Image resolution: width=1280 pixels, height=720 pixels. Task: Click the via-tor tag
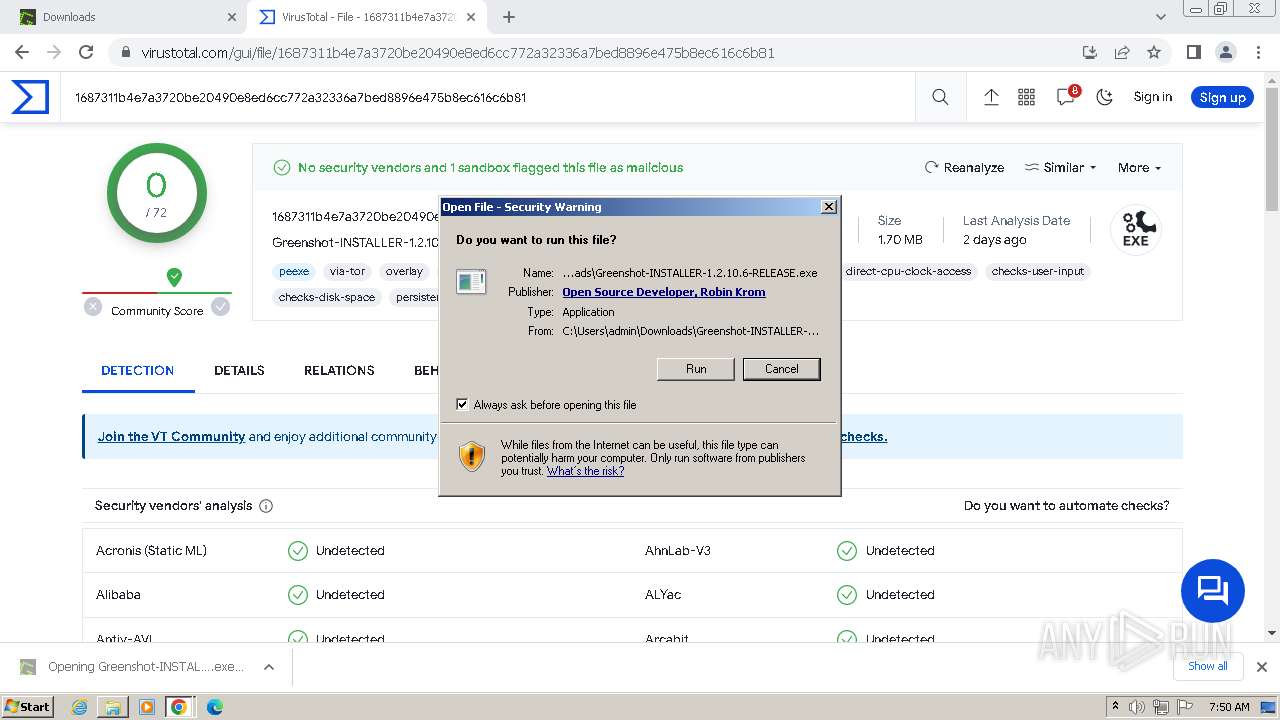coord(347,271)
